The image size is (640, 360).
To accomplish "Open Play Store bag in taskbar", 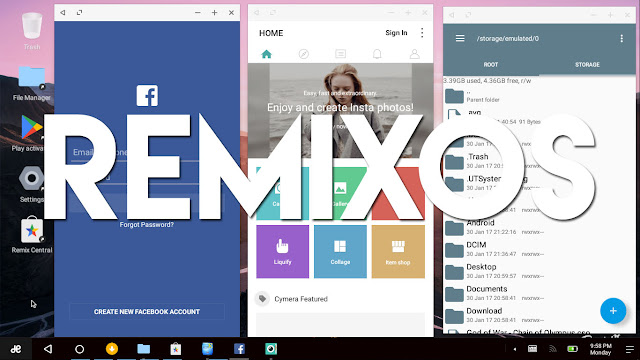I will click(176, 349).
